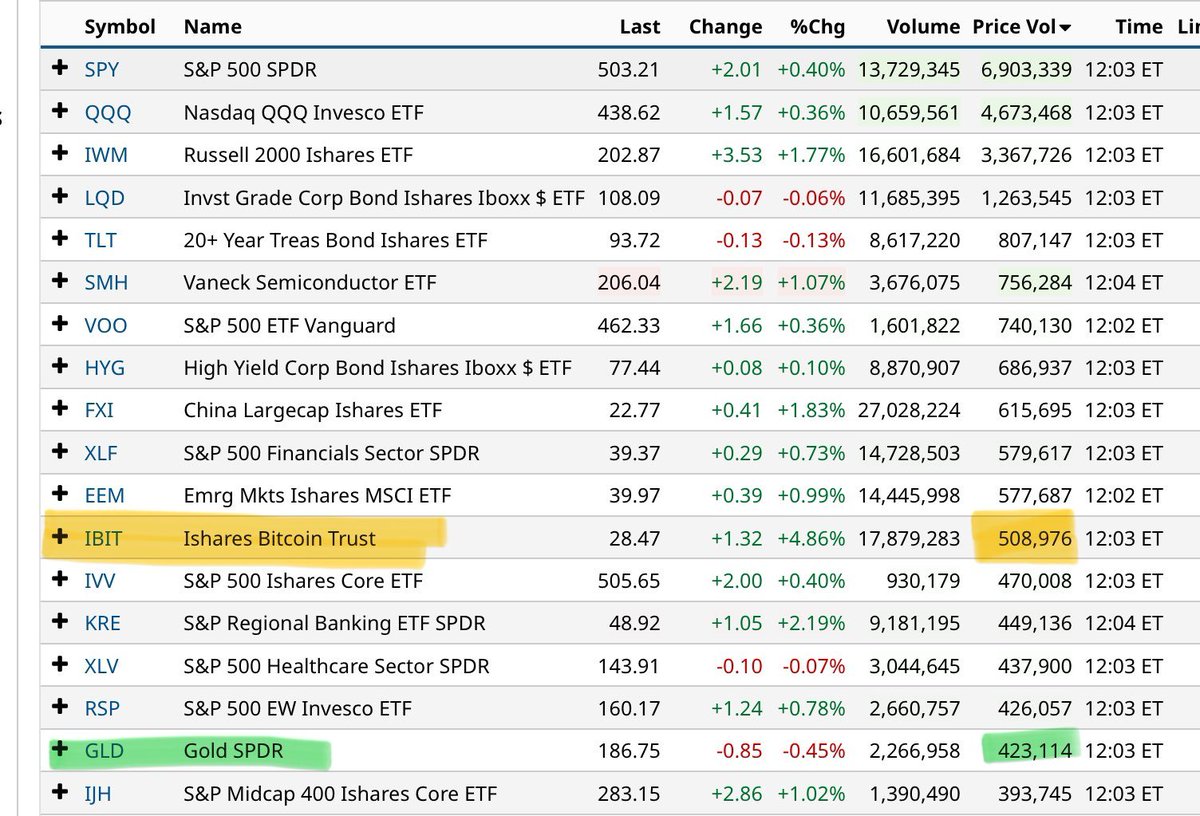
Task: Expand the HYG row plus icon
Action: tap(60, 367)
